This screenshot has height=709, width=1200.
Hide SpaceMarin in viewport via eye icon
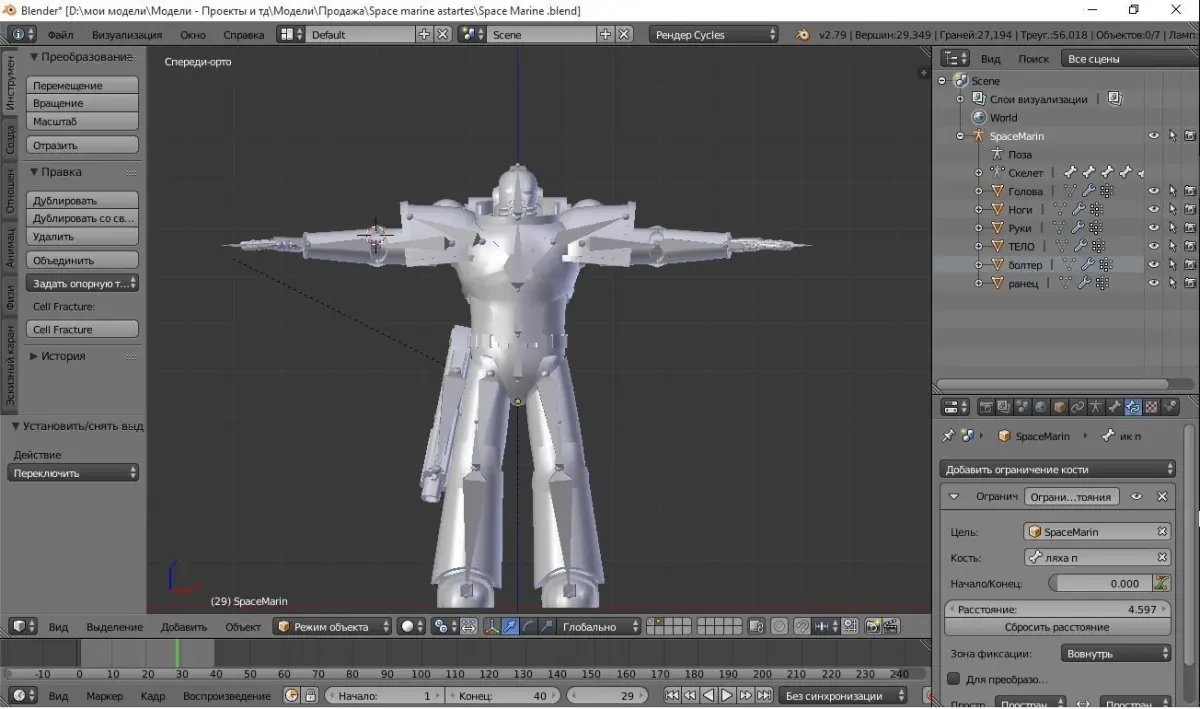1154,136
